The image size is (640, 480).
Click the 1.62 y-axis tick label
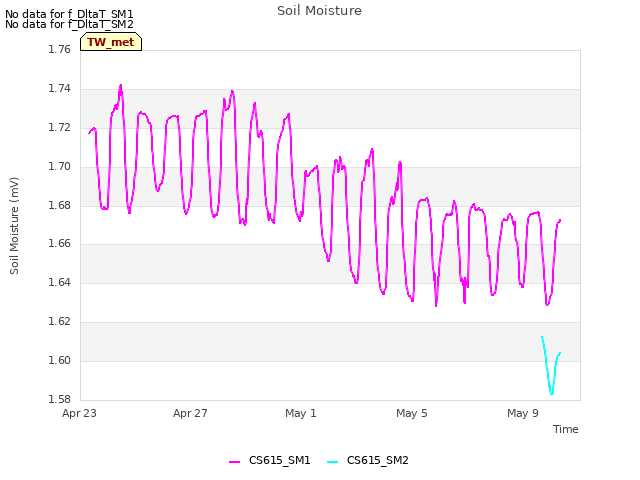pyautogui.click(x=60, y=321)
